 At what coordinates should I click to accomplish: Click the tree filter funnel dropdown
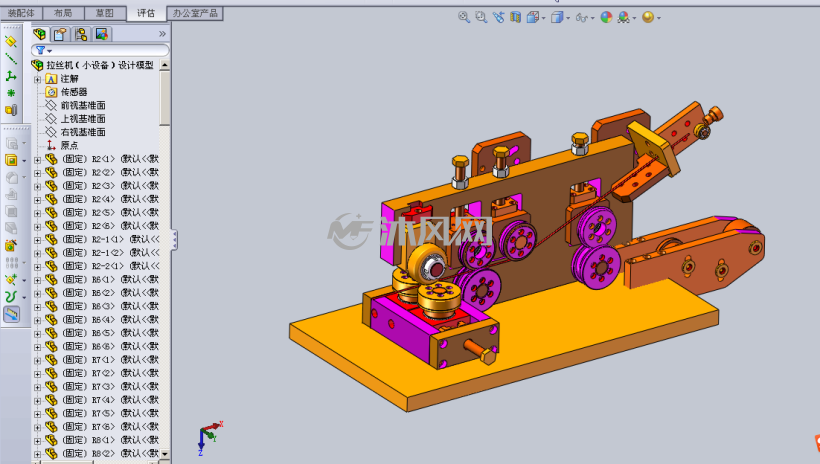click(x=44, y=50)
